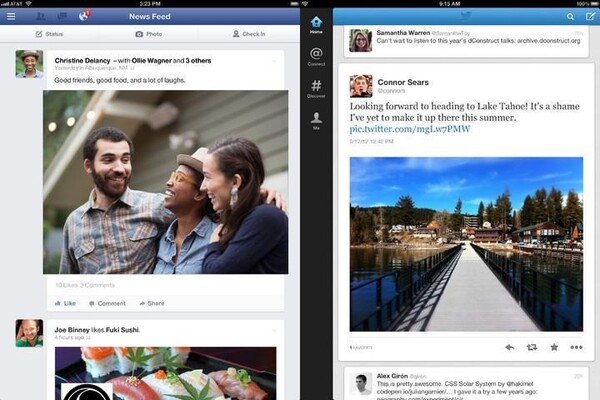Open Facebook friend requests icon
The width and height of the screenshot is (600, 400).
(41, 16)
